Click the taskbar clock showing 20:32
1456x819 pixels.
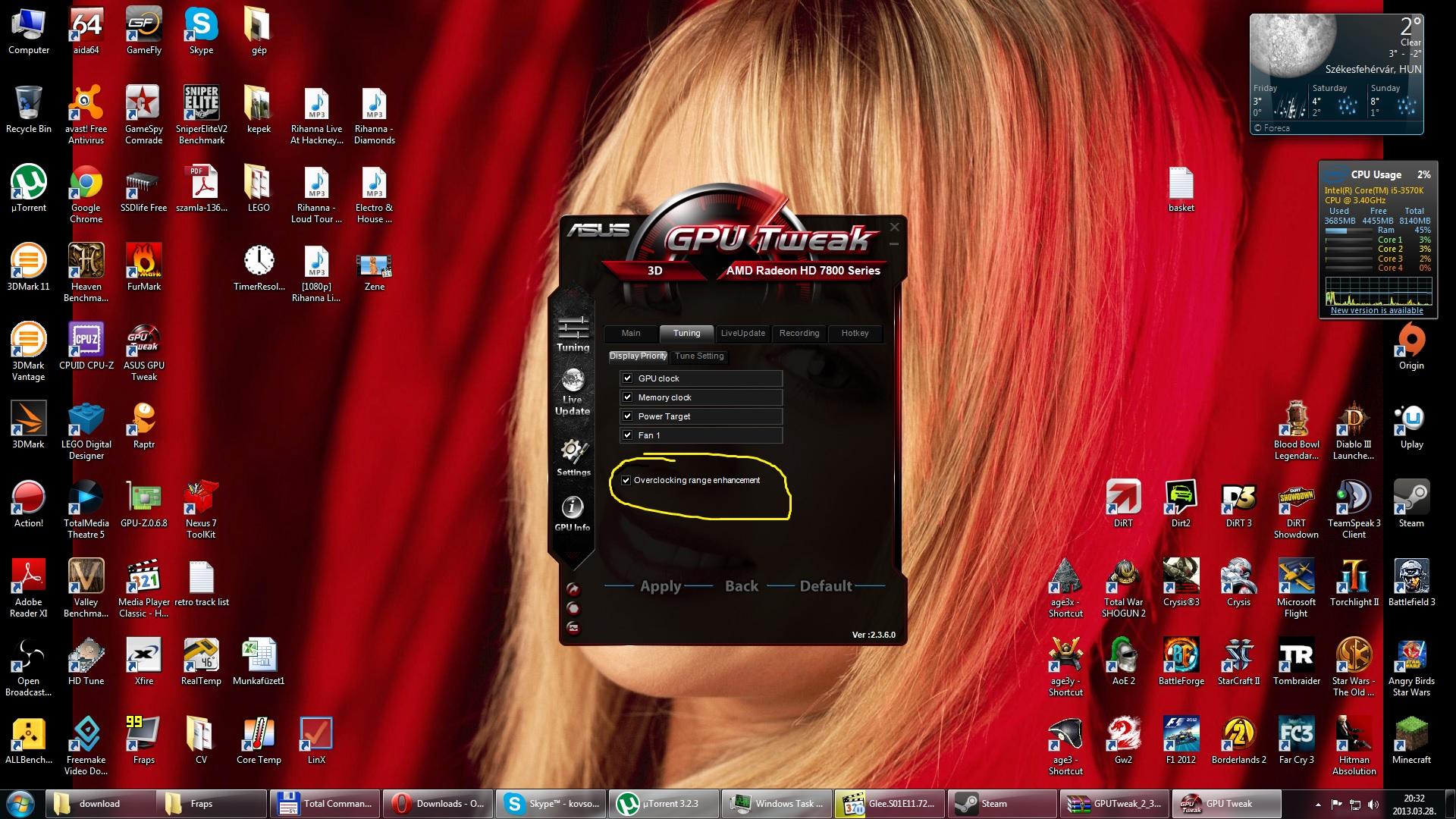coord(1414,804)
